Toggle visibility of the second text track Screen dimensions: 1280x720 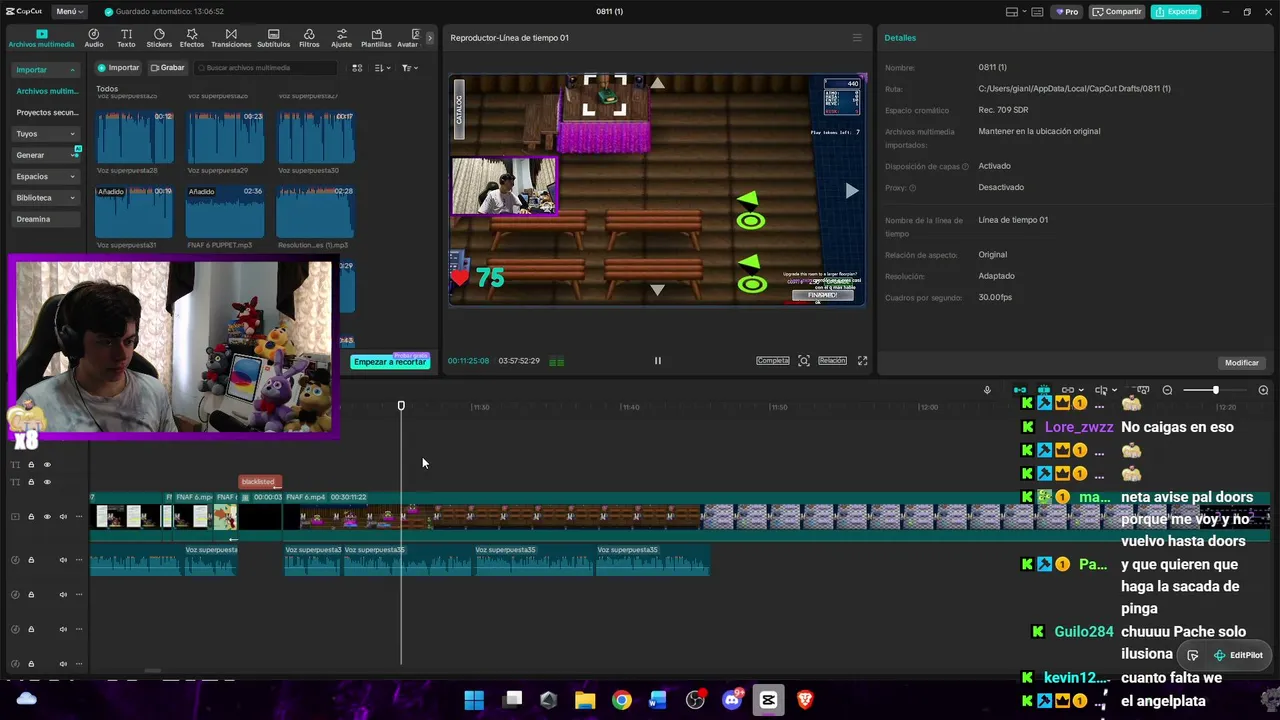pos(47,482)
